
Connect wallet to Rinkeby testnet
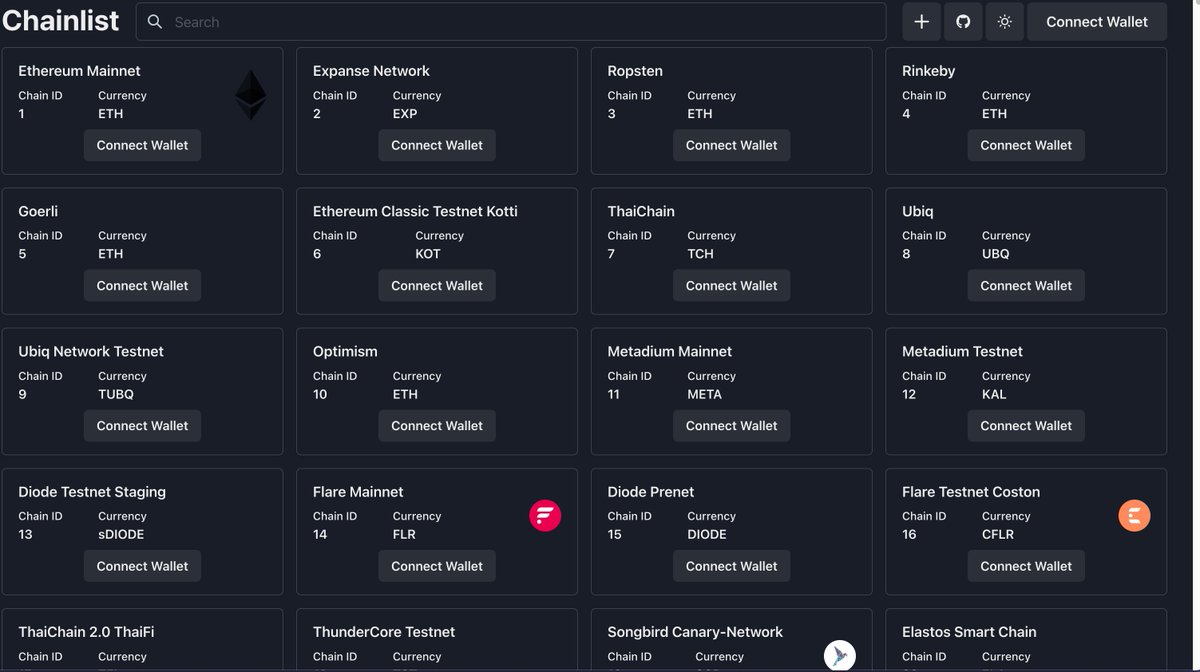coord(1025,145)
